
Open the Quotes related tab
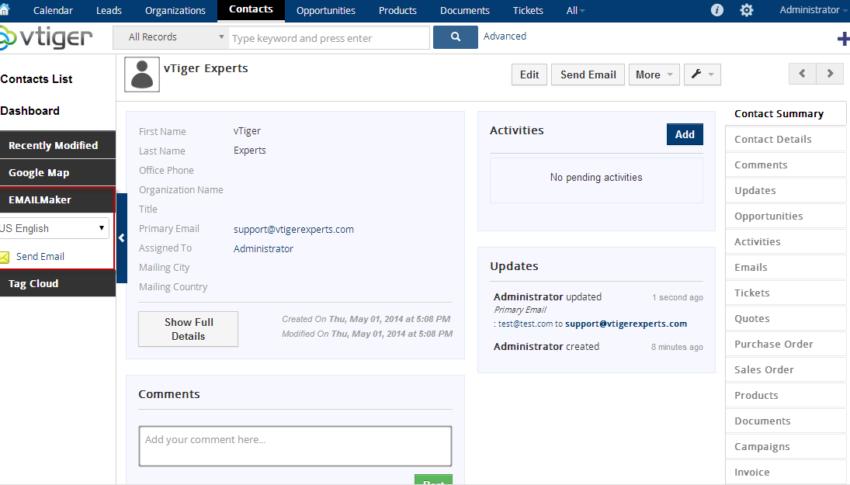(x=785, y=319)
